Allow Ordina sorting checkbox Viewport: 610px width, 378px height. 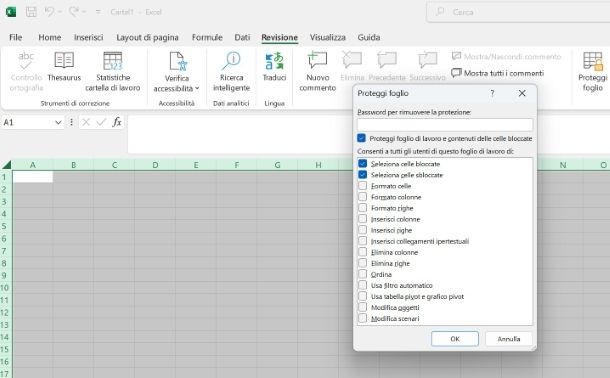pos(363,274)
